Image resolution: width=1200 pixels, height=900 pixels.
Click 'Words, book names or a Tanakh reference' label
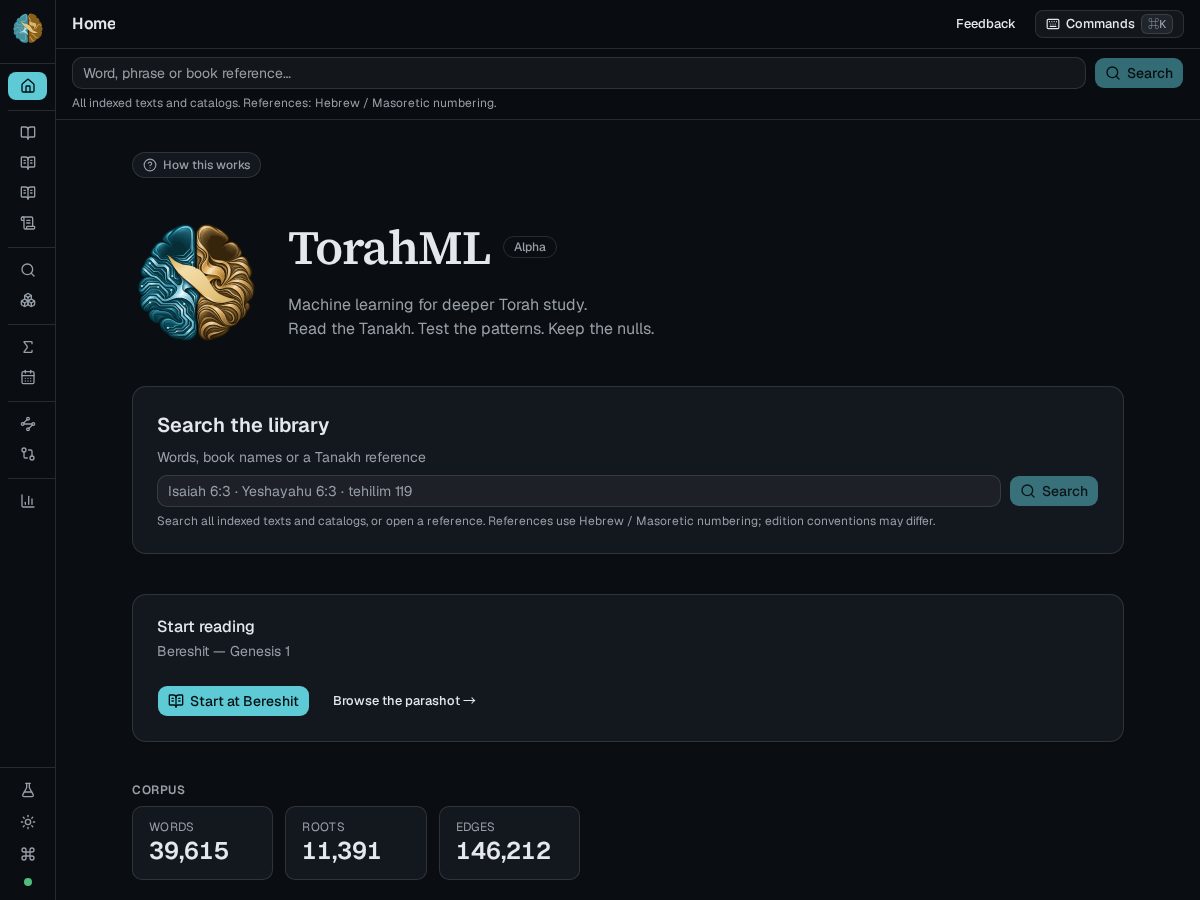click(x=291, y=457)
